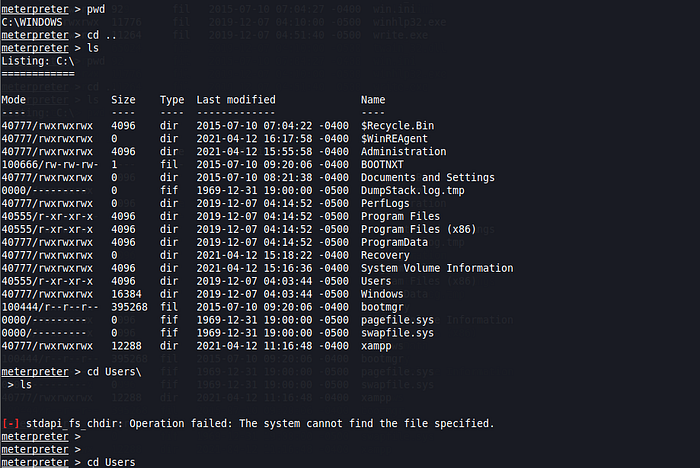Click the xampp directory name
This screenshot has height=468, width=700.
376,346
